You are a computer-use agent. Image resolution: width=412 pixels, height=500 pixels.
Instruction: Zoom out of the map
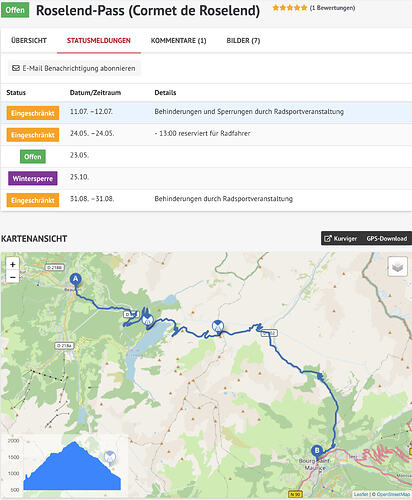point(13,277)
